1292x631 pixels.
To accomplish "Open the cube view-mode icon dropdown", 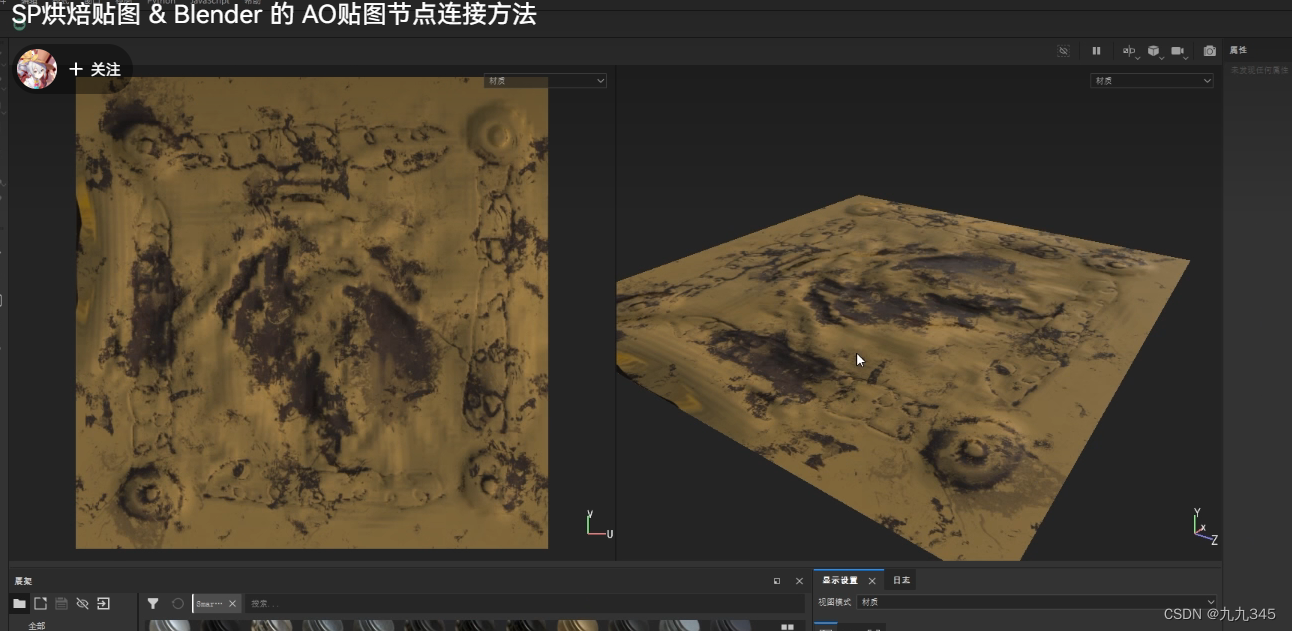I will 1154,51.
